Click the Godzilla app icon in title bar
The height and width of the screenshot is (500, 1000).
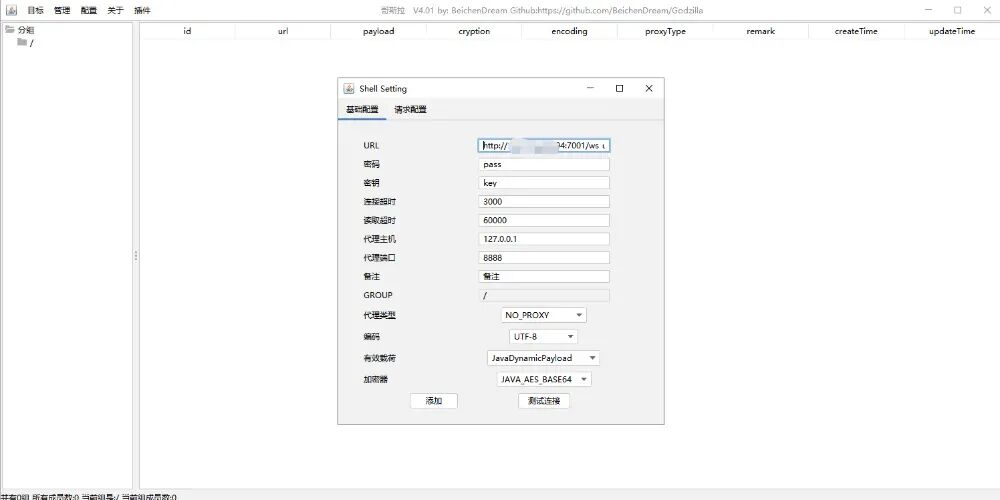11,10
